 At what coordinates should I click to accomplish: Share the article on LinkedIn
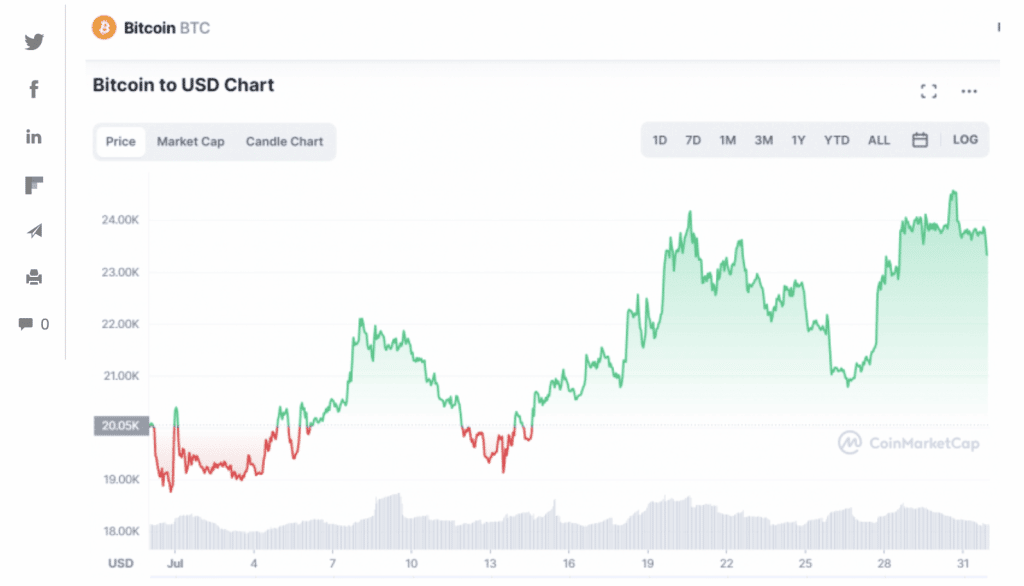pos(33,137)
